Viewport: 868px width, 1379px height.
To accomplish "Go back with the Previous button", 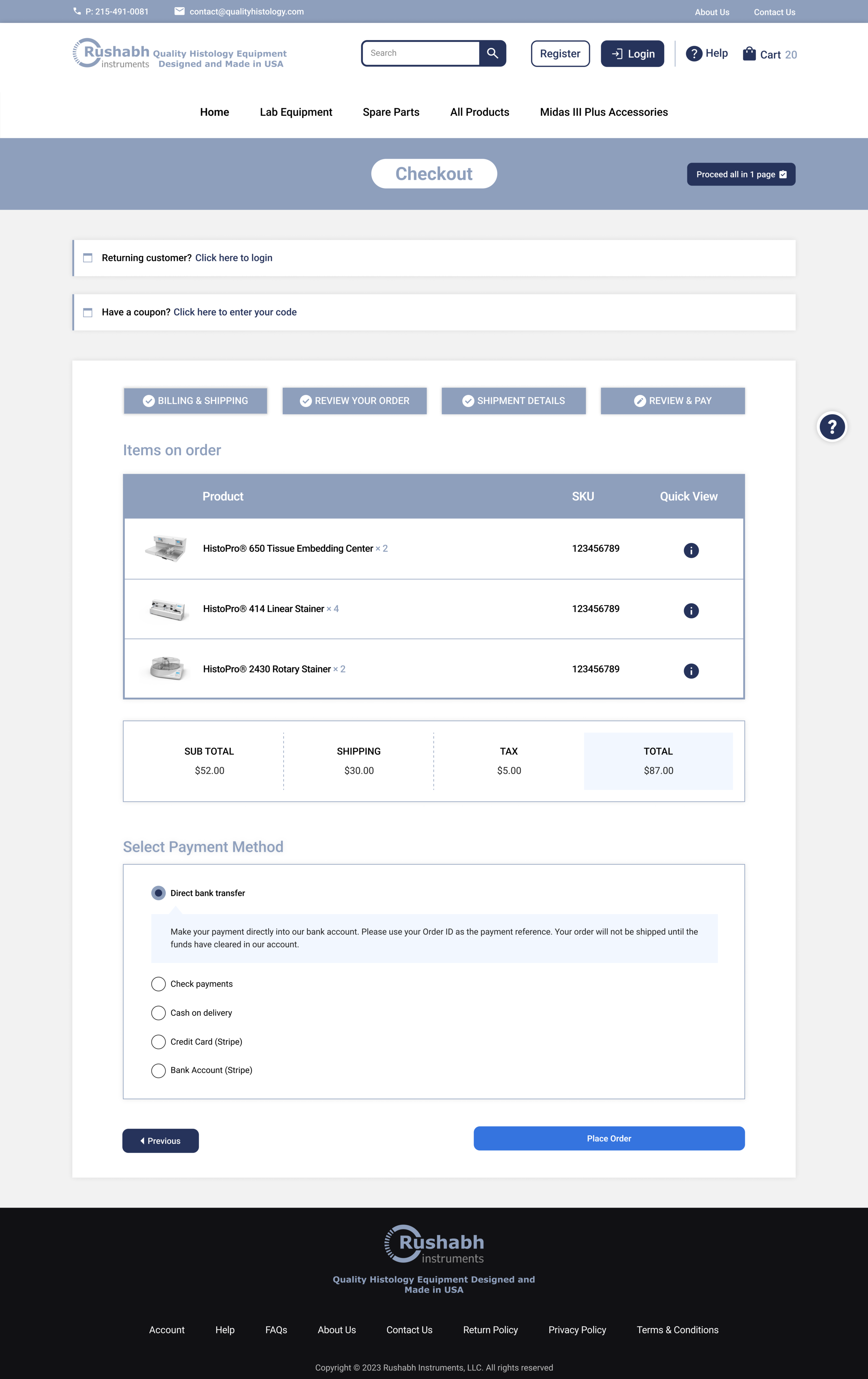I will pos(160,1141).
